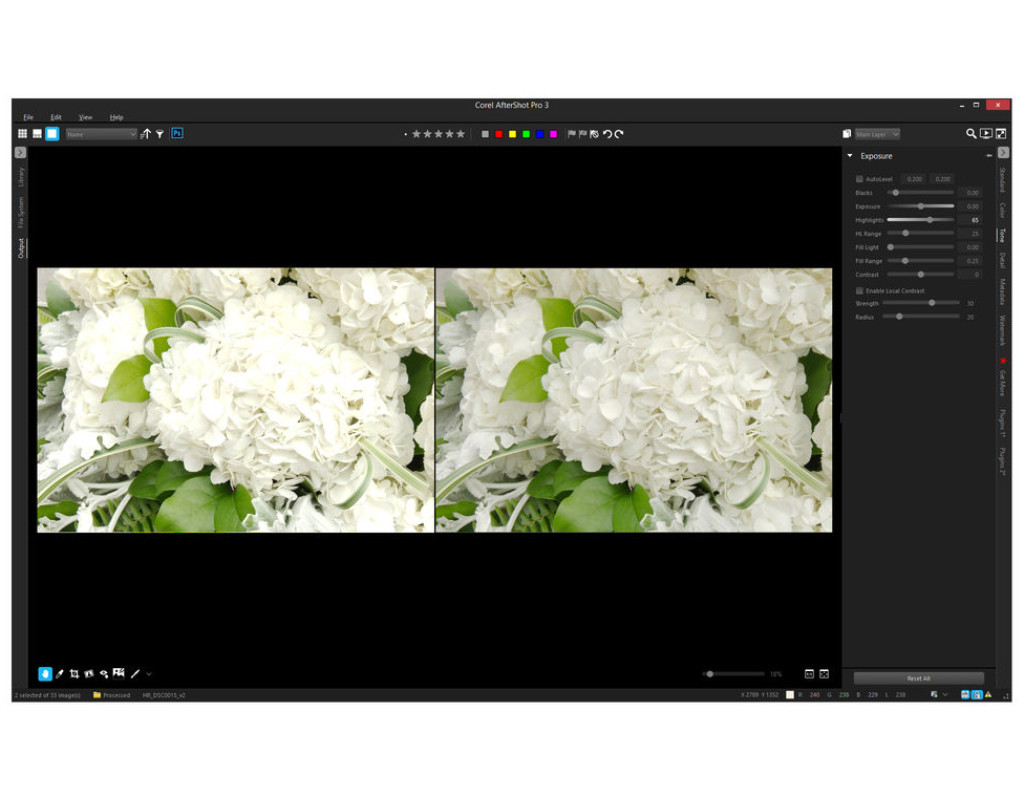The height and width of the screenshot is (800, 1024).
Task: Select the Crop tool in bottom toolbar
Action: [x=74, y=674]
